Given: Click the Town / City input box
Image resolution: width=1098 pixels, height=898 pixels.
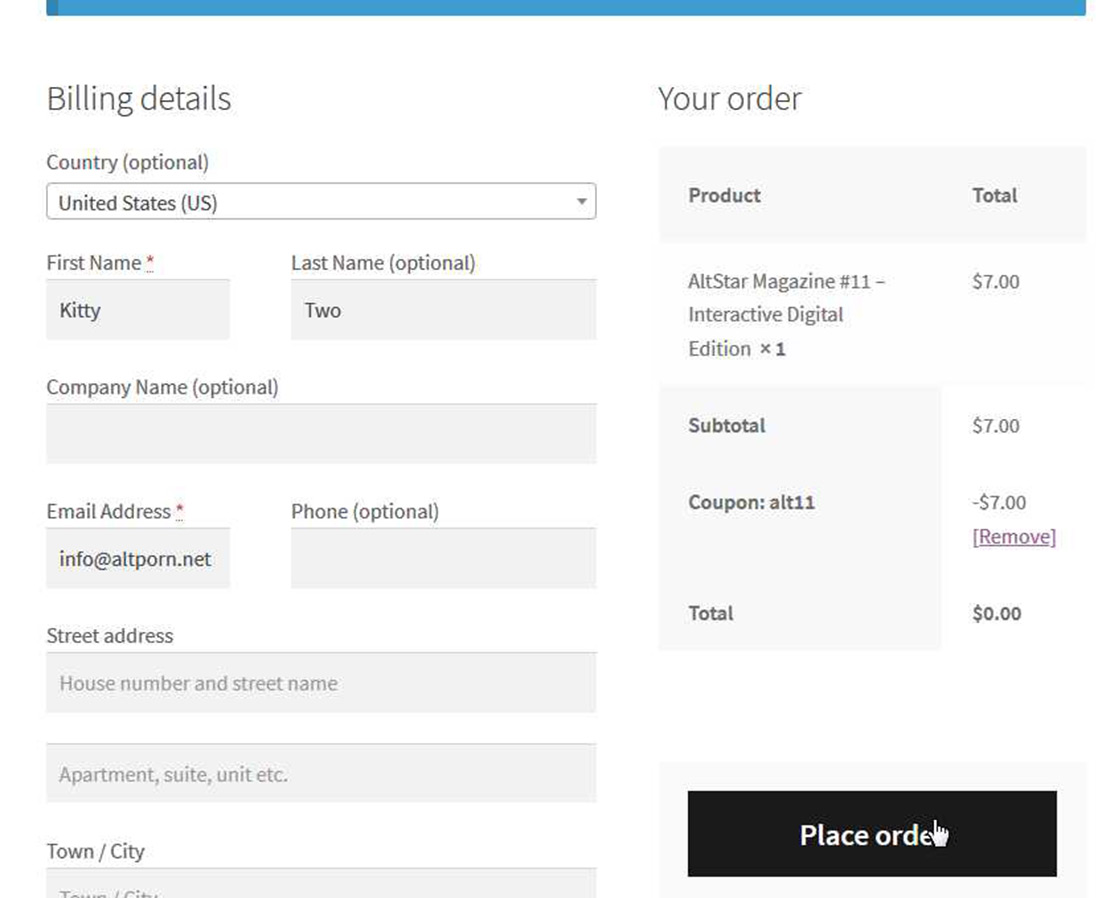Looking at the screenshot, I should pyautogui.click(x=321, y=884).
